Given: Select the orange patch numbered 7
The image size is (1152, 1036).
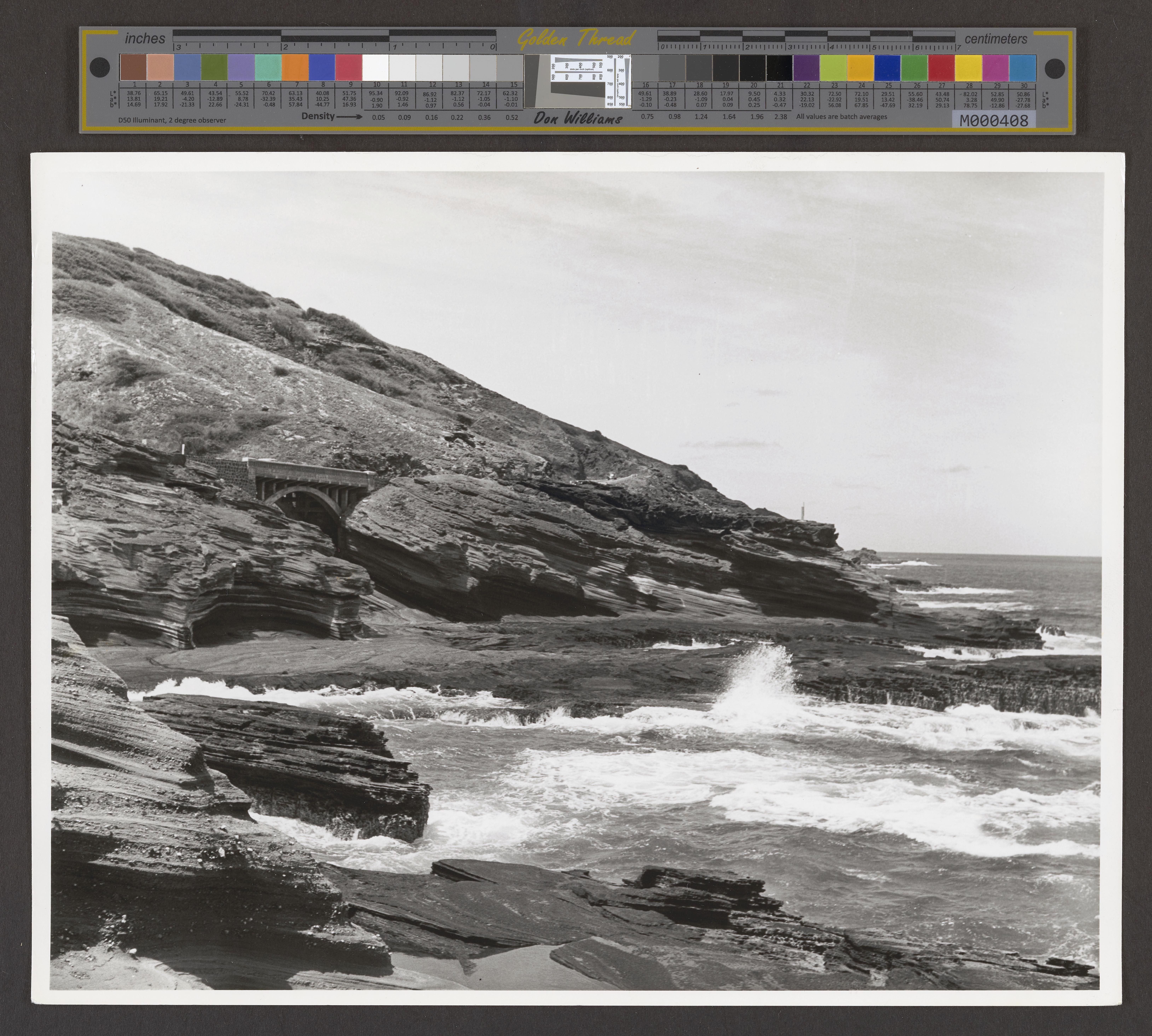Looking at the screenshot, I should [295, 67].
